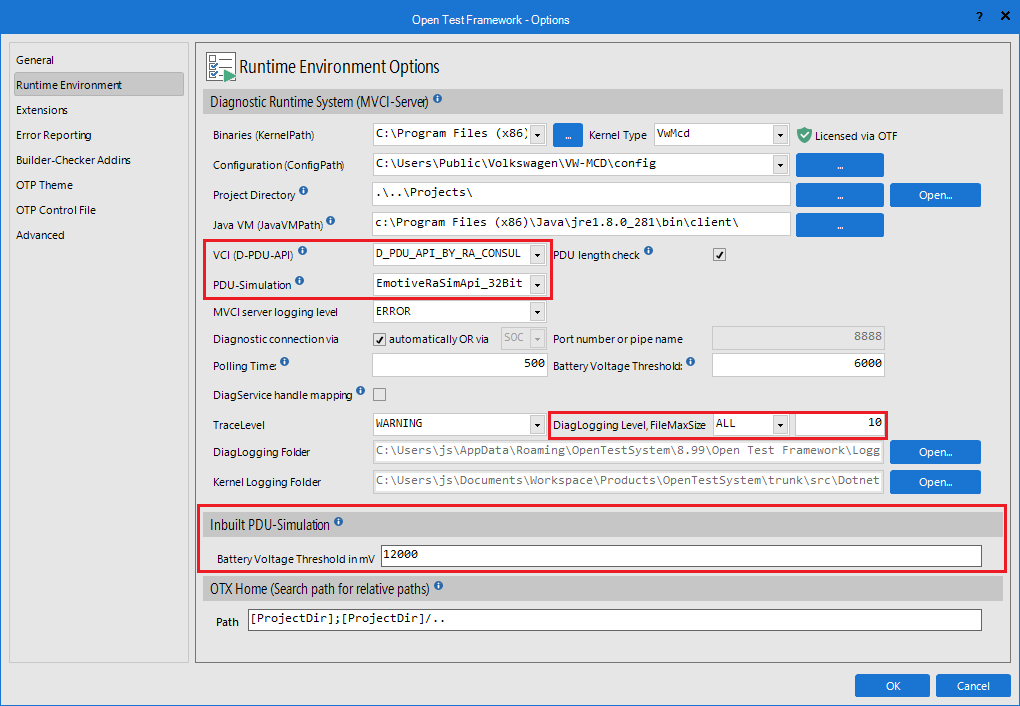Open the DiagLogging Level ALL dropdown
1020x706 pixels.
[780, 424]
